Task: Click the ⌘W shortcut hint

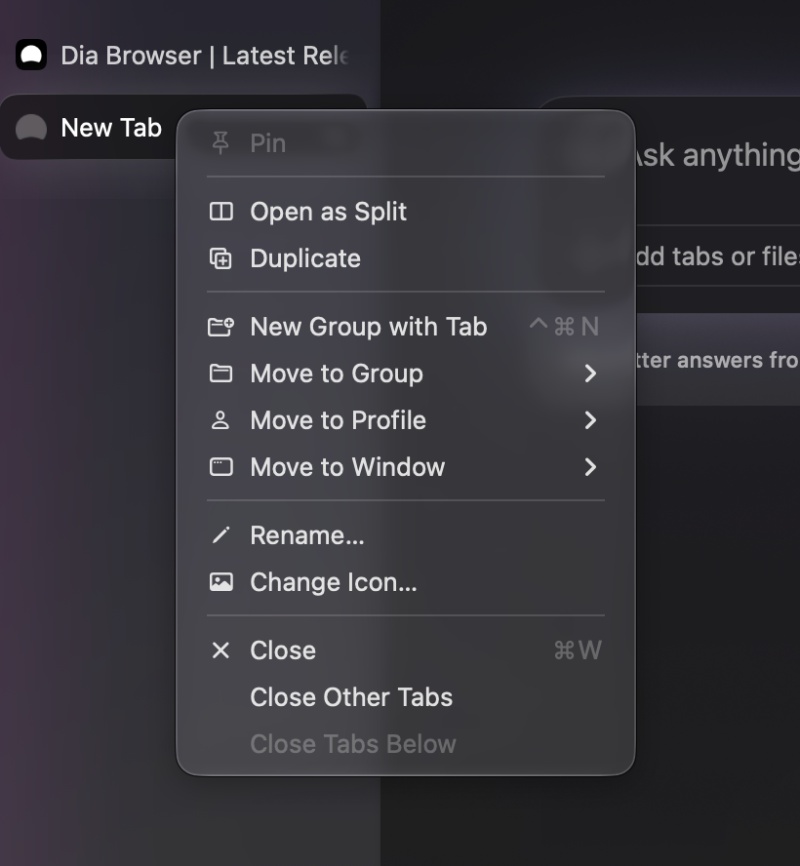Action: point(577,650)
